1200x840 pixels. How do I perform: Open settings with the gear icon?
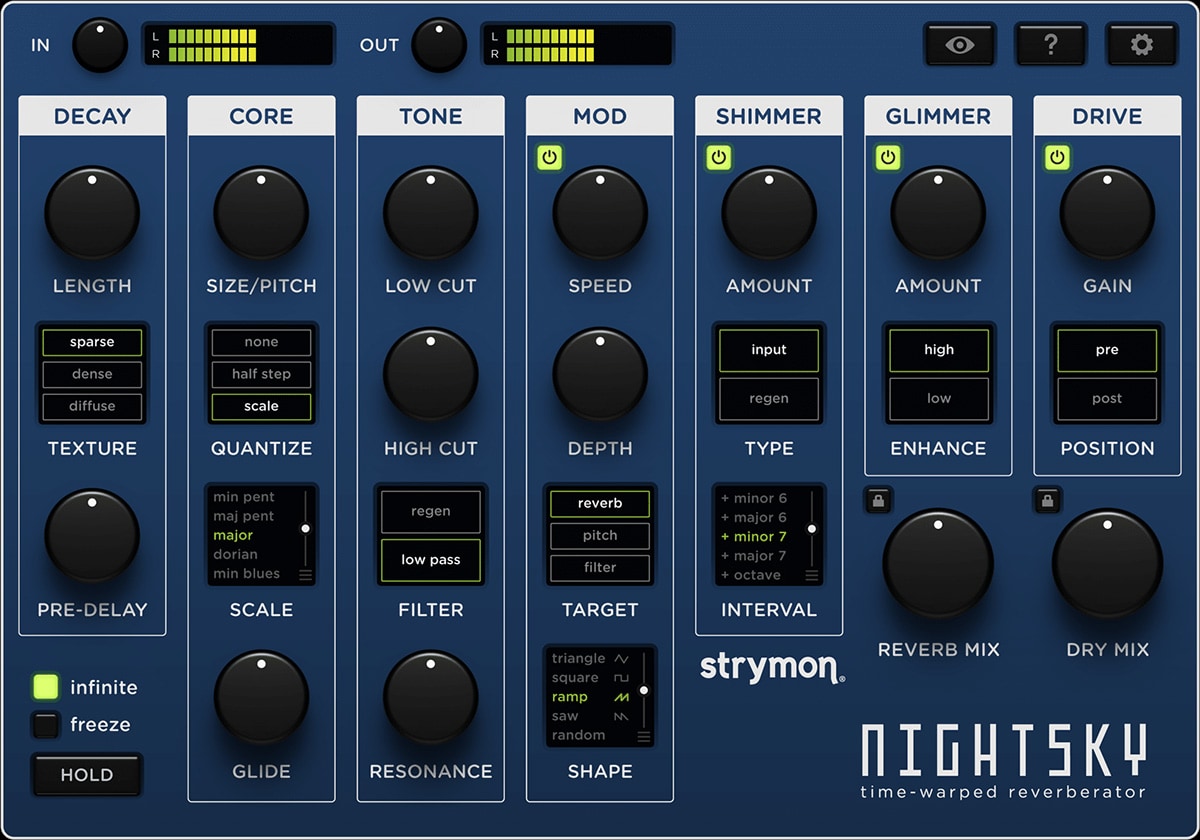1140,44
